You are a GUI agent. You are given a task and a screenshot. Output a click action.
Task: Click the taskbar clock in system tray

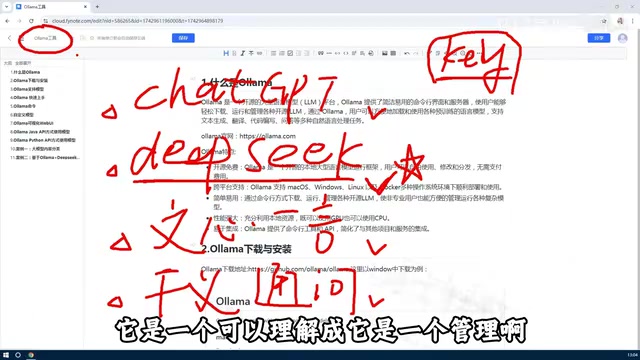click(x=632, y=355)
